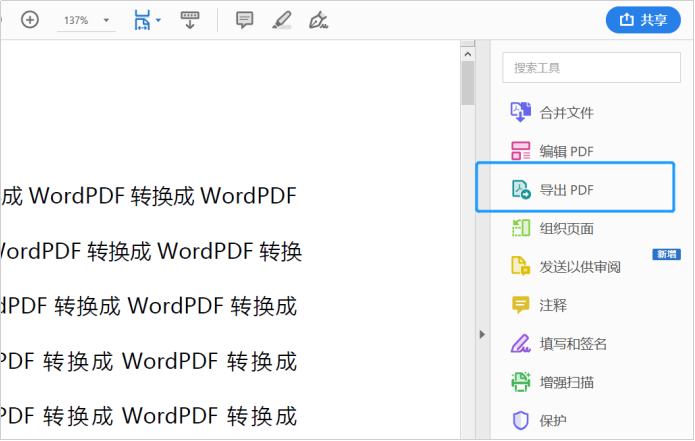Viewport: 695px width, 441px height.
Task: Click the 编辑 PDF icon
Action: 520,151
